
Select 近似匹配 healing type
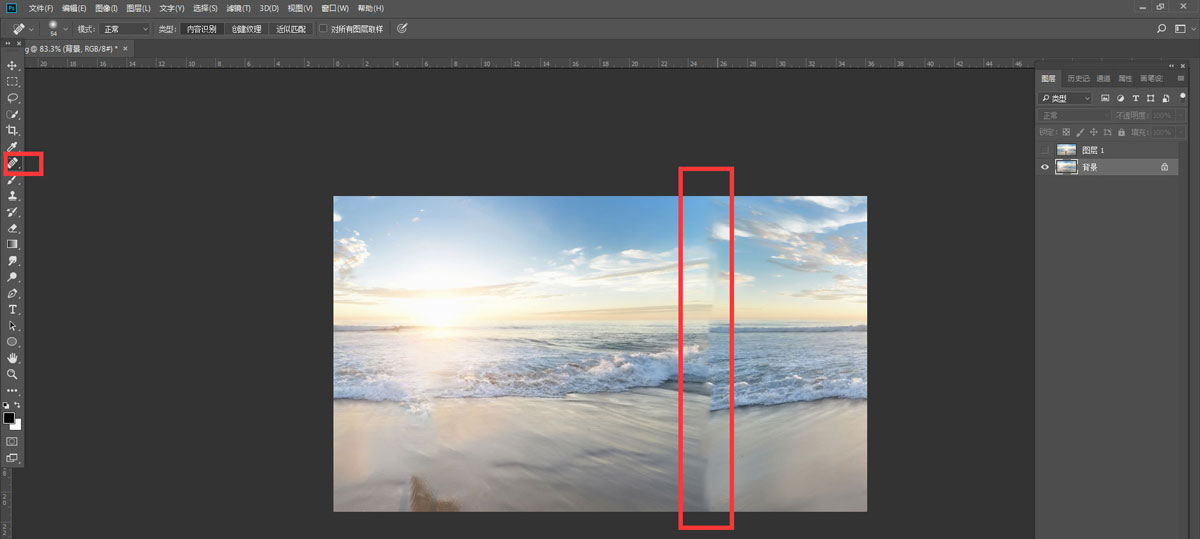[291, 29]
